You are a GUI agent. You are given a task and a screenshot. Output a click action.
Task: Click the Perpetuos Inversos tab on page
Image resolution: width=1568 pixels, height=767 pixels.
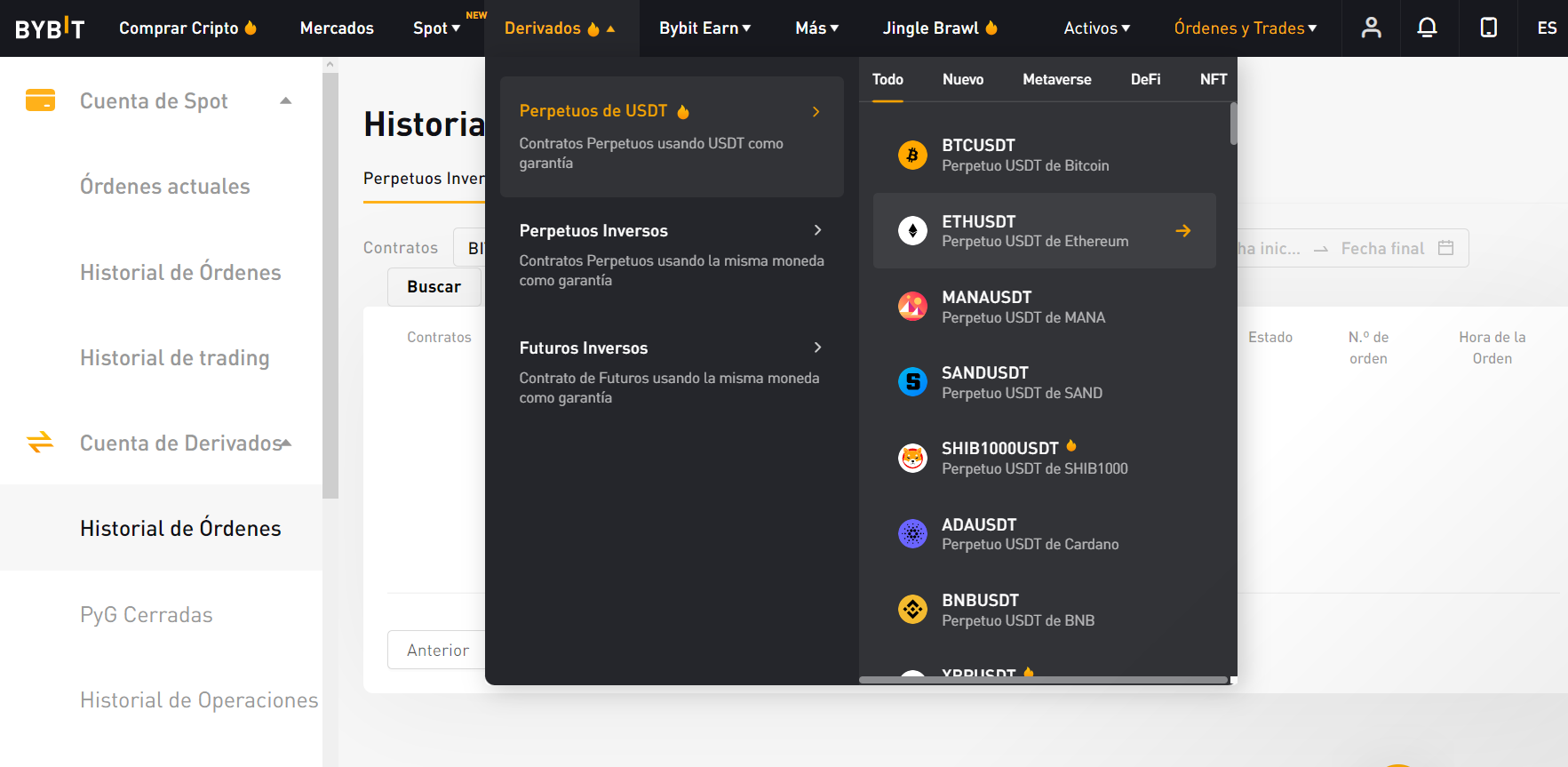pyautogui.click(x=424, y=179)
